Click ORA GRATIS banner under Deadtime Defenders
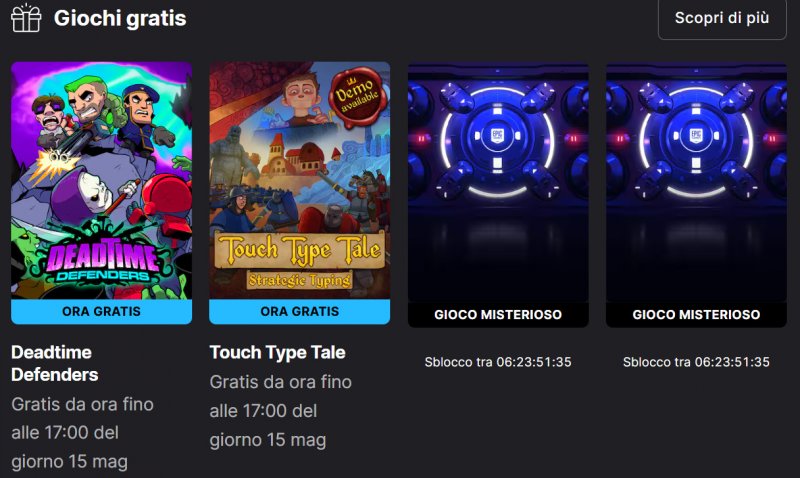The image size is (800, 478). tap(102, 312)
